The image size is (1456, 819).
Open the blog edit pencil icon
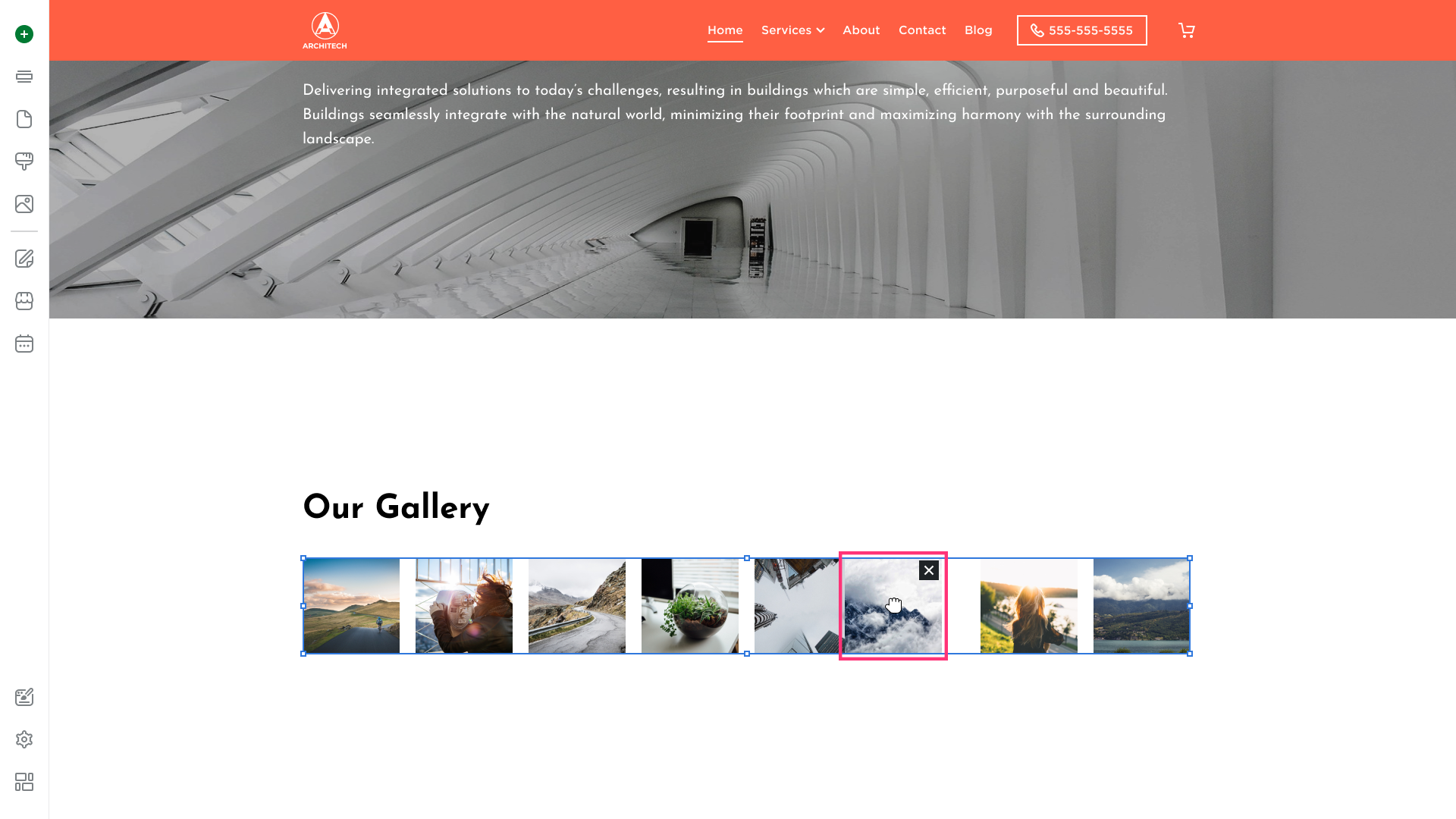pyautogui.click(x=24, y=259)
